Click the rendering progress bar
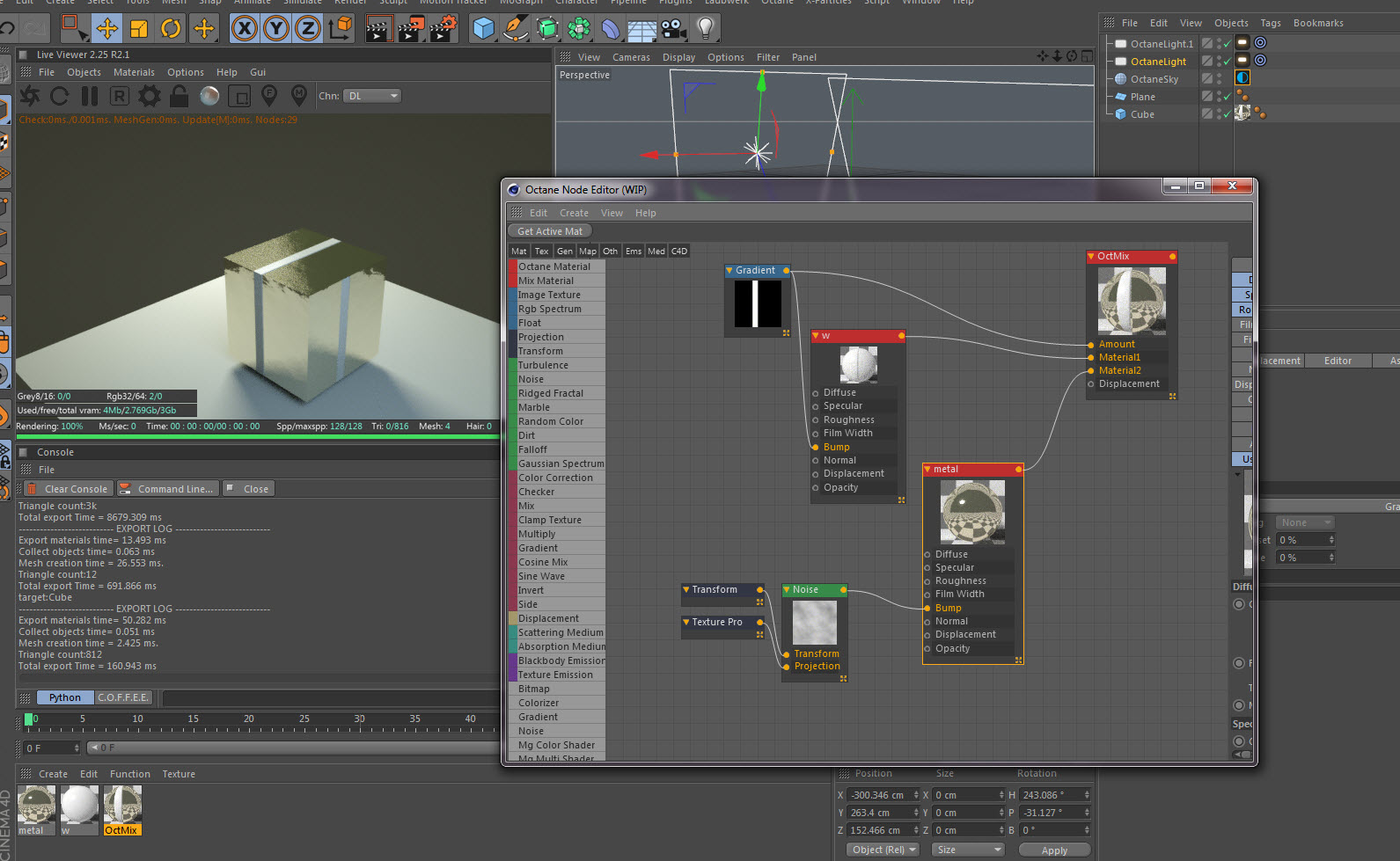1400x861 pixels. tap(258, 436)
